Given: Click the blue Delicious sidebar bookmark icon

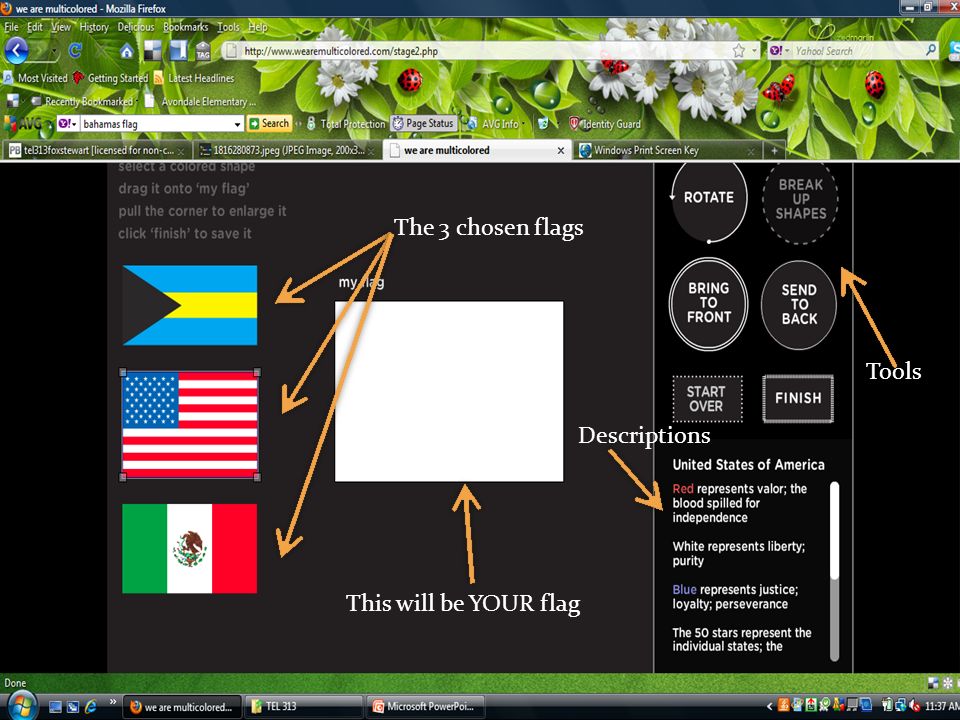Looking at the screenshot, I should (x=178, y=51).
